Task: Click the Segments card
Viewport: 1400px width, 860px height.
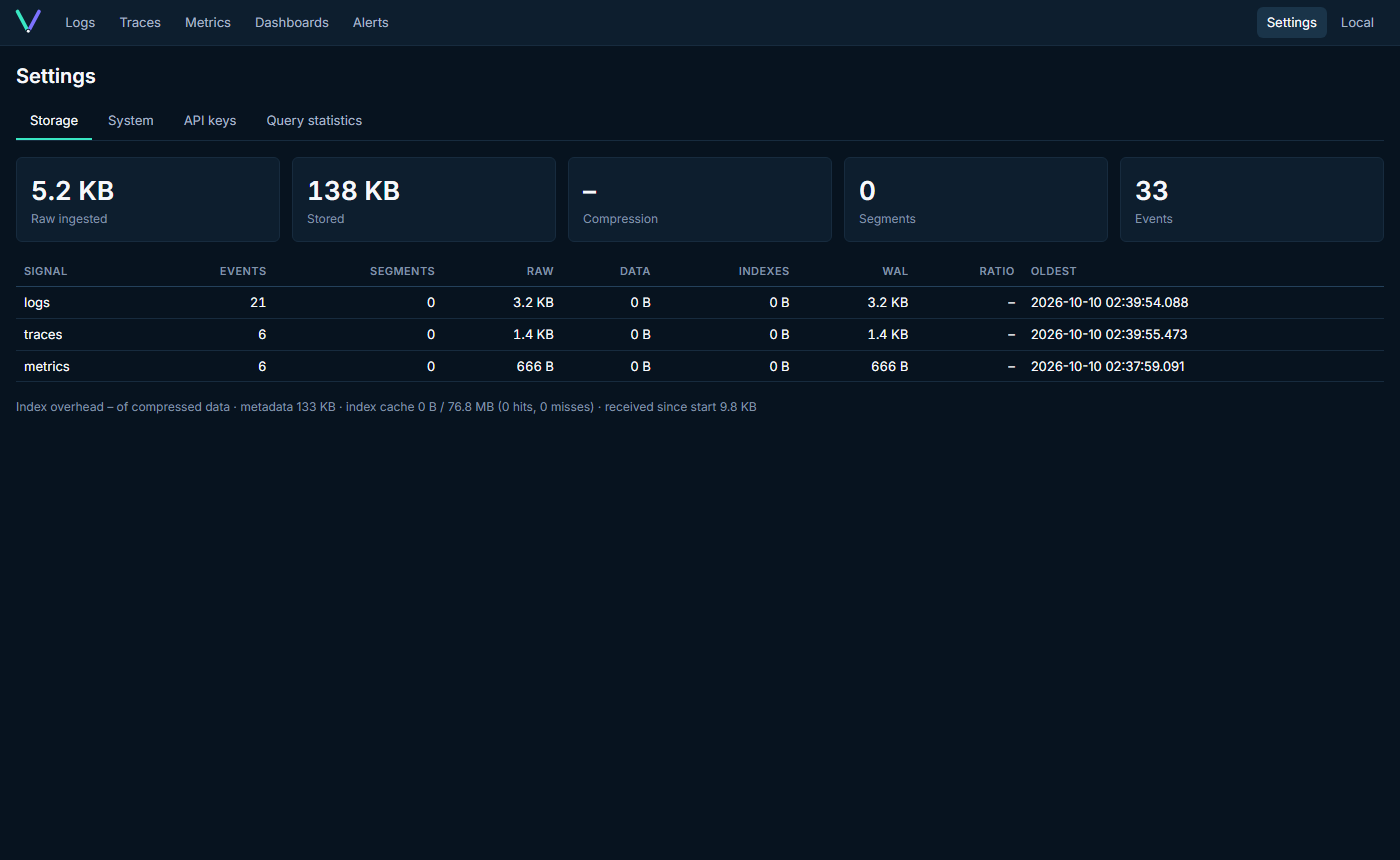Action: [976, 199]
